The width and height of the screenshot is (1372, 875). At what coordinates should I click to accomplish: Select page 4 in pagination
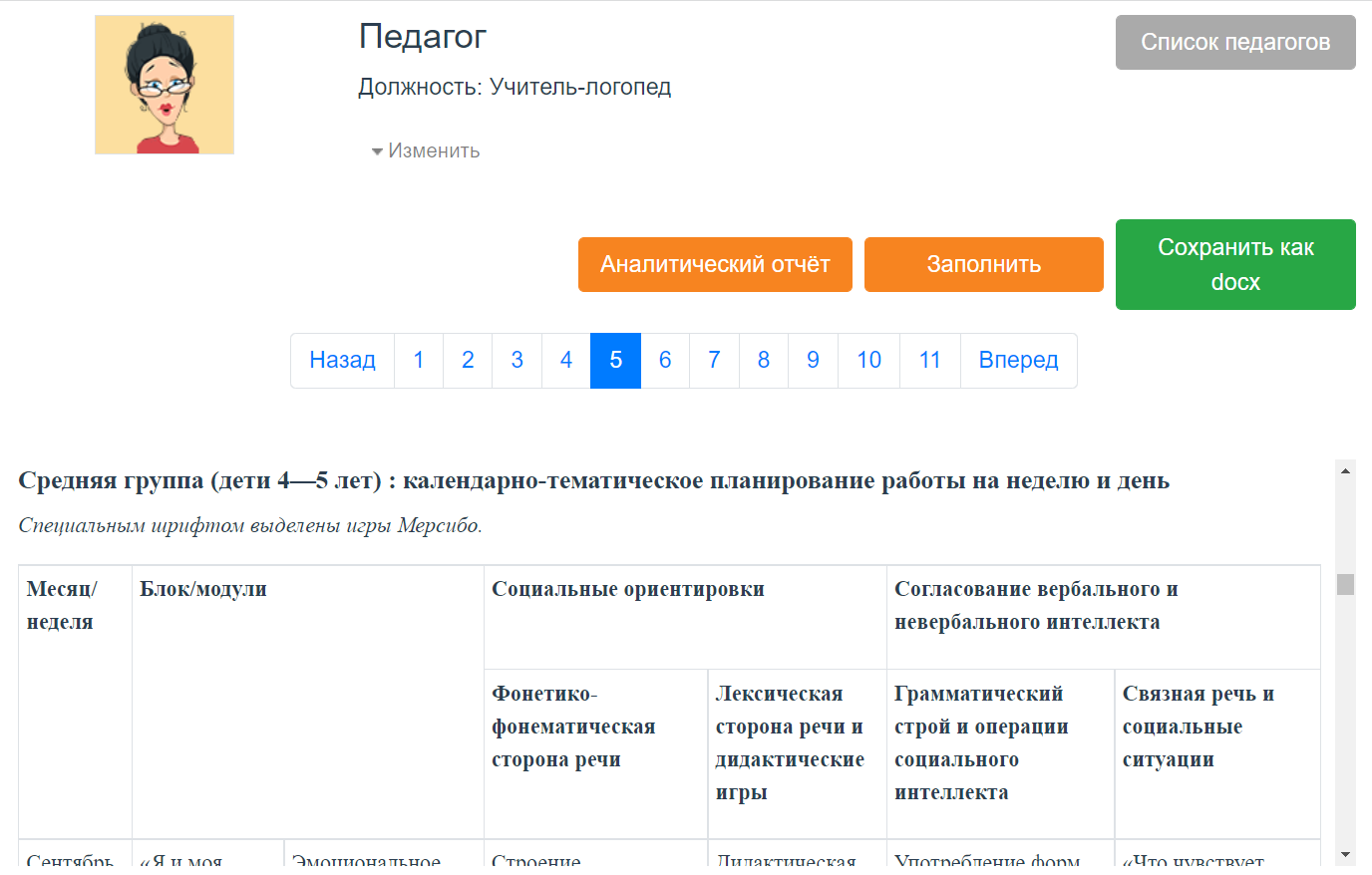tap(566, 360)
